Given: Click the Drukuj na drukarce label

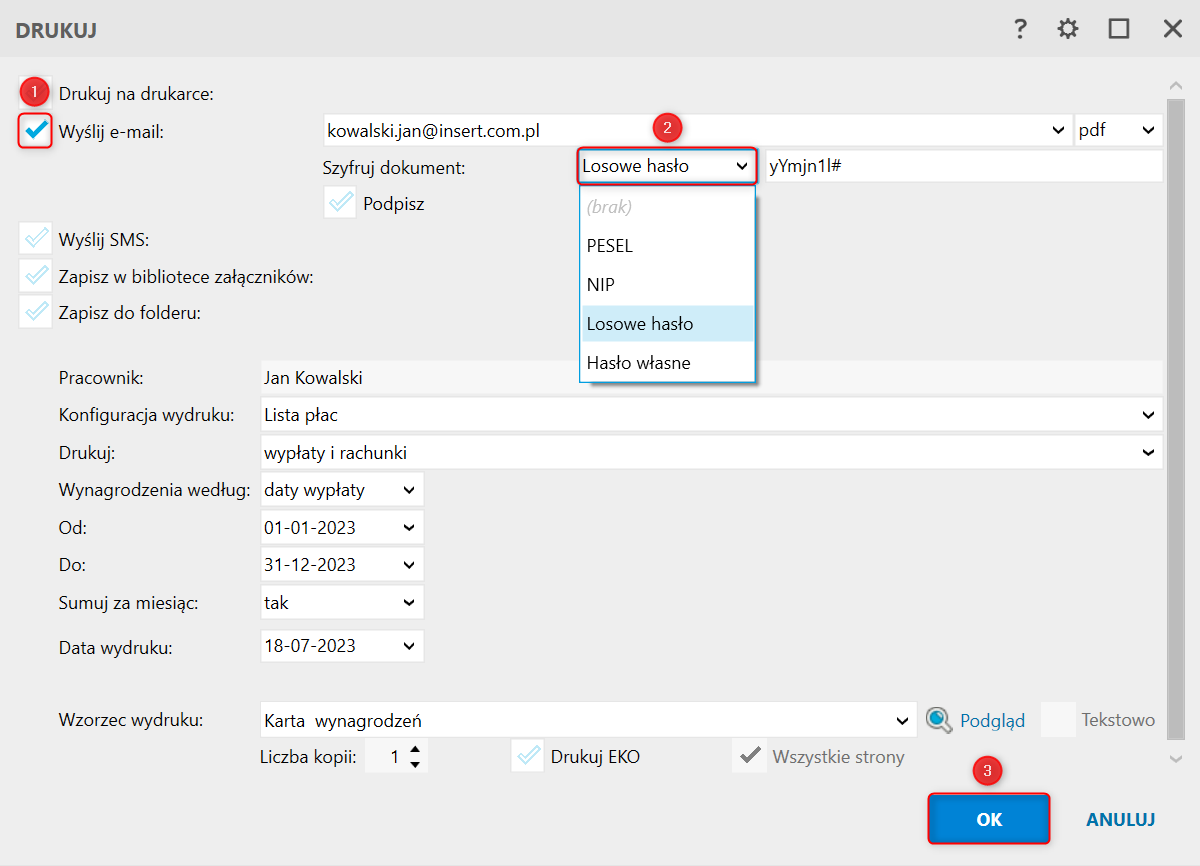Looking at the screenshot, I should 137,94.
